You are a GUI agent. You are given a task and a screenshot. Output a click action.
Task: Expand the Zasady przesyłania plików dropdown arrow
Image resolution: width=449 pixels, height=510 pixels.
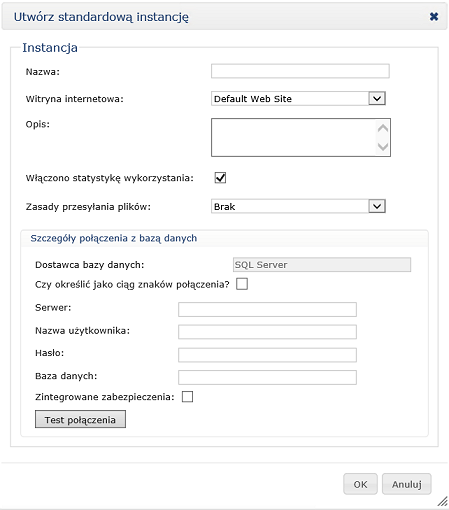377,206
